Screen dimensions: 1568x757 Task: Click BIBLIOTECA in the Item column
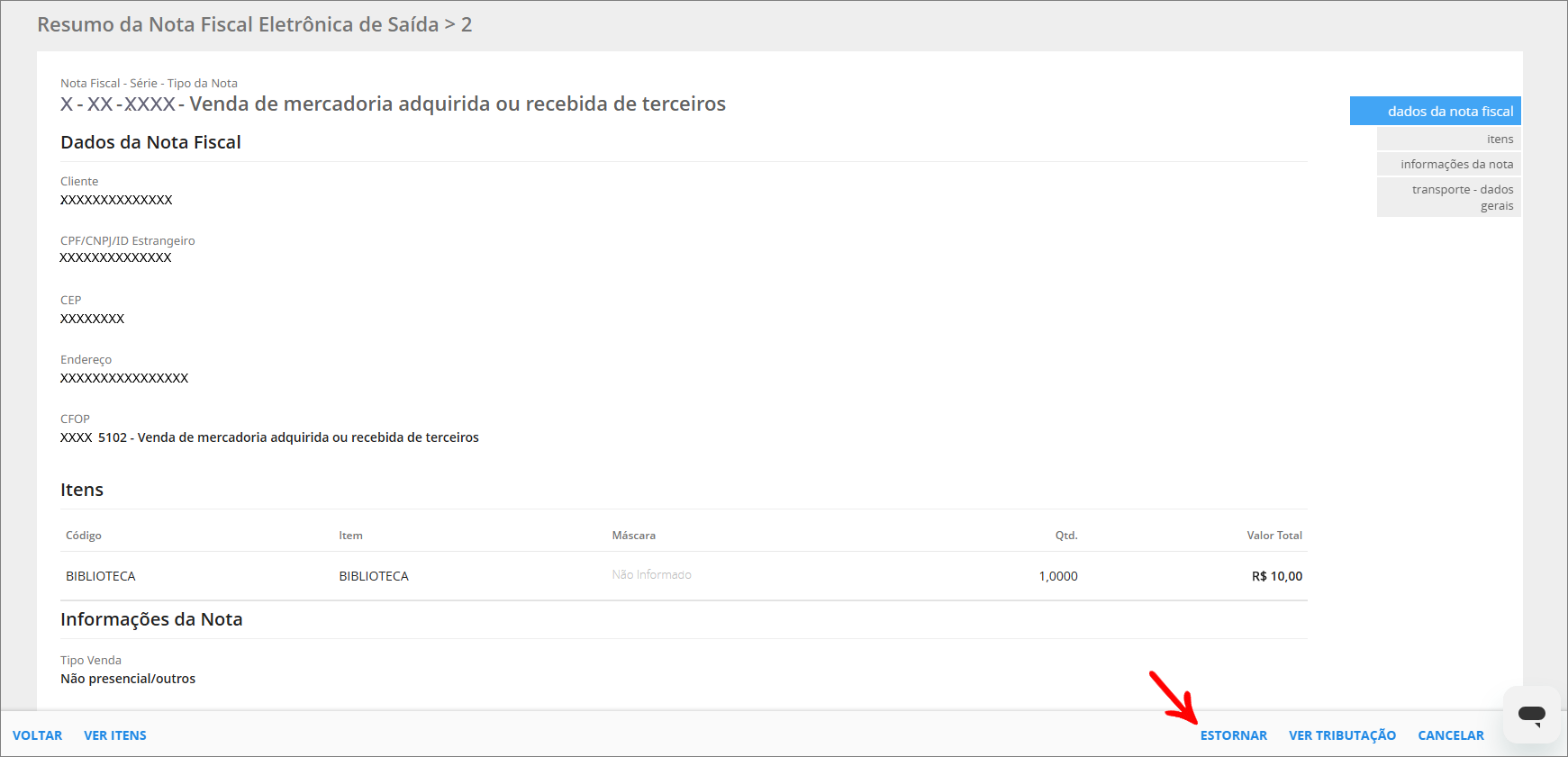374,576
